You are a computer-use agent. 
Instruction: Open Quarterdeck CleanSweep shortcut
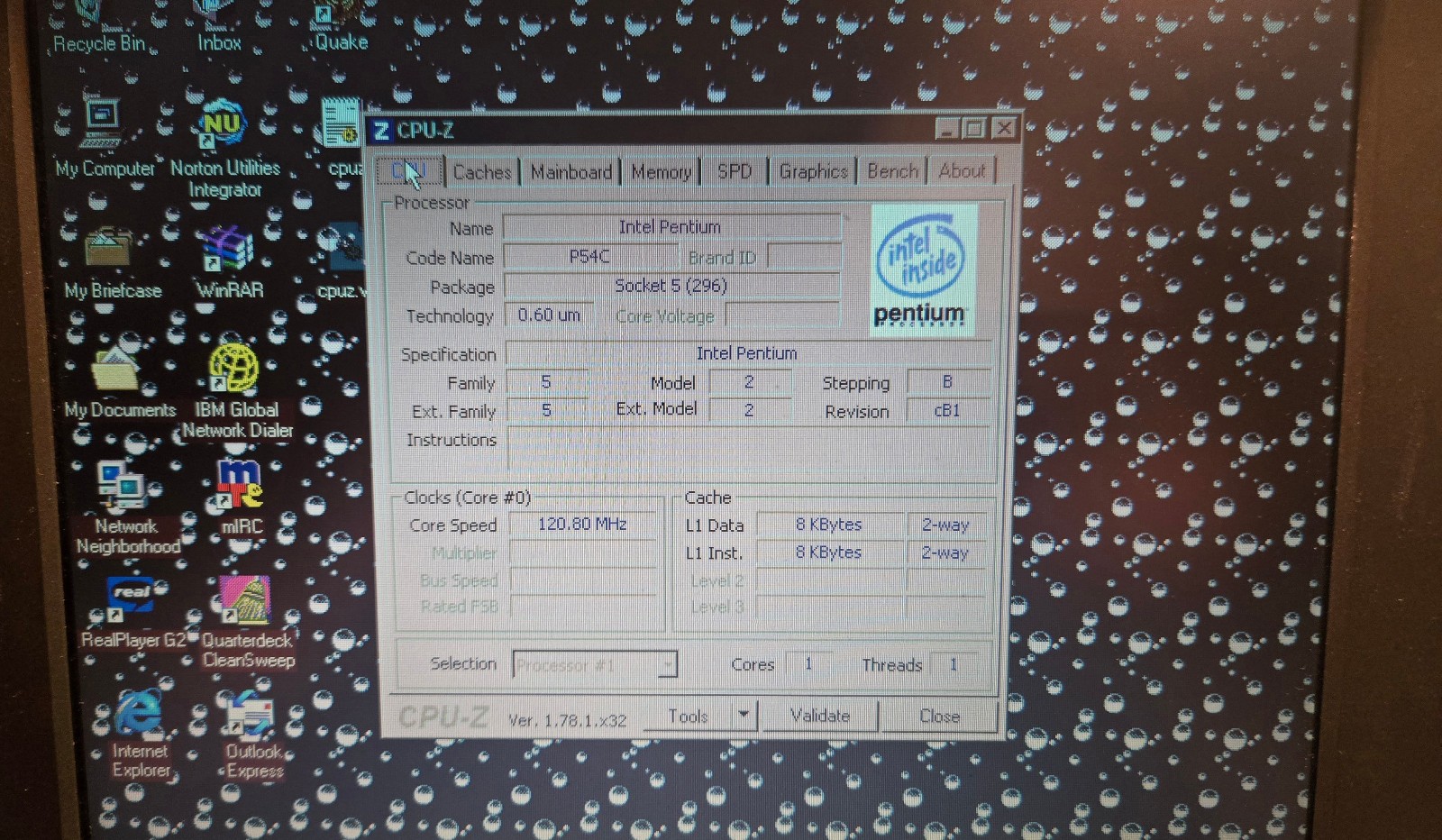point(247,622)
